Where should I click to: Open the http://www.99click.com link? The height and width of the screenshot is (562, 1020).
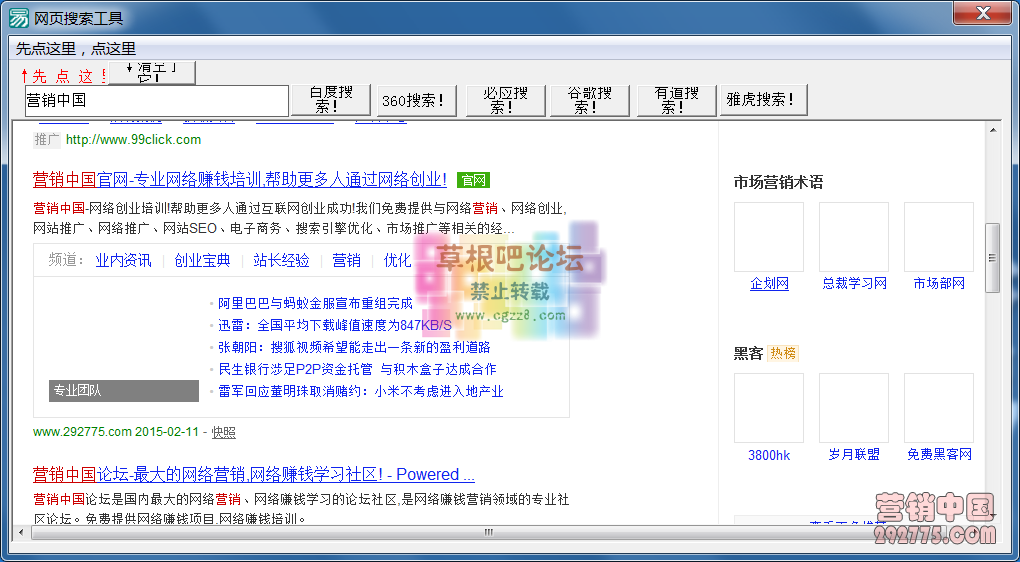click(x=133, y=140)
